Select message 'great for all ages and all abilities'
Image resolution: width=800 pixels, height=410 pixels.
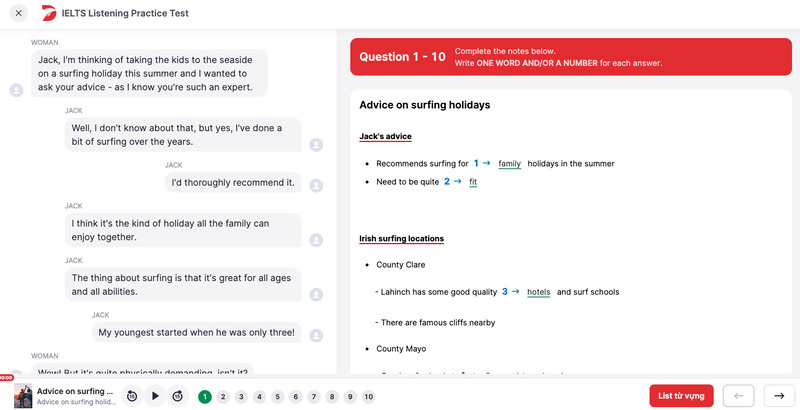[183, 285]
